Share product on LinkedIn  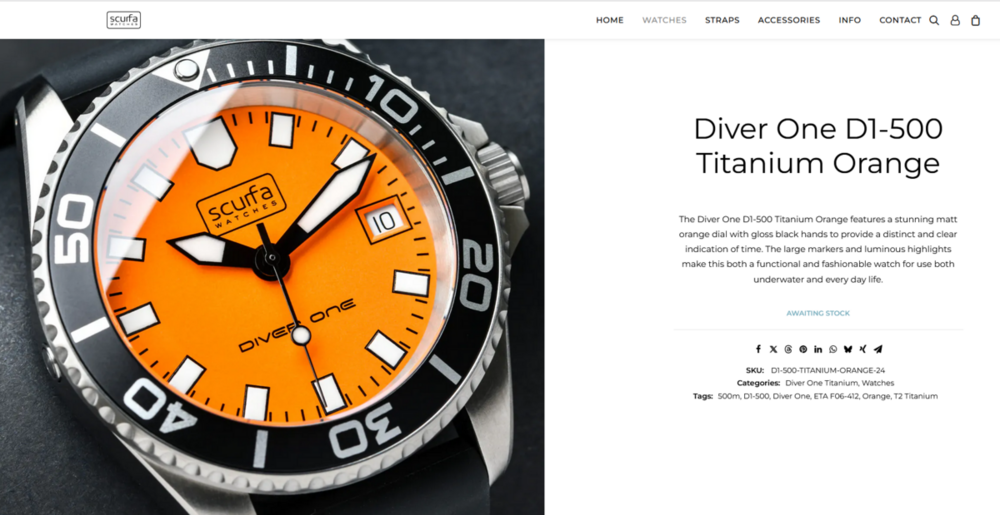point(818,349)
